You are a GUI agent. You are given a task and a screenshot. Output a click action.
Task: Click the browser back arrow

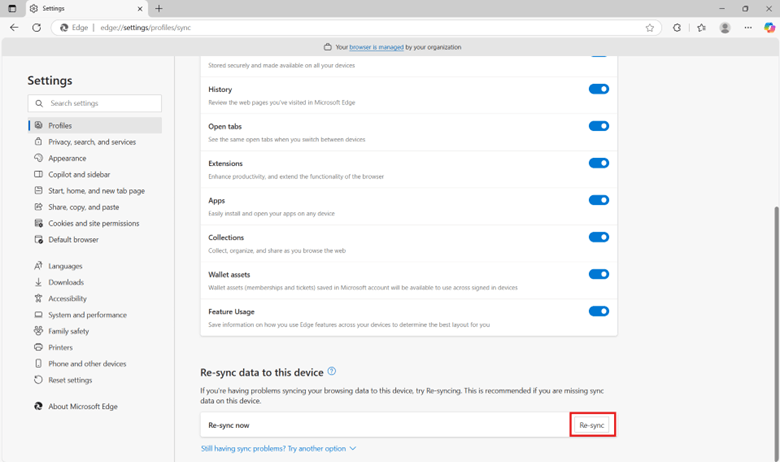point(14,28)
